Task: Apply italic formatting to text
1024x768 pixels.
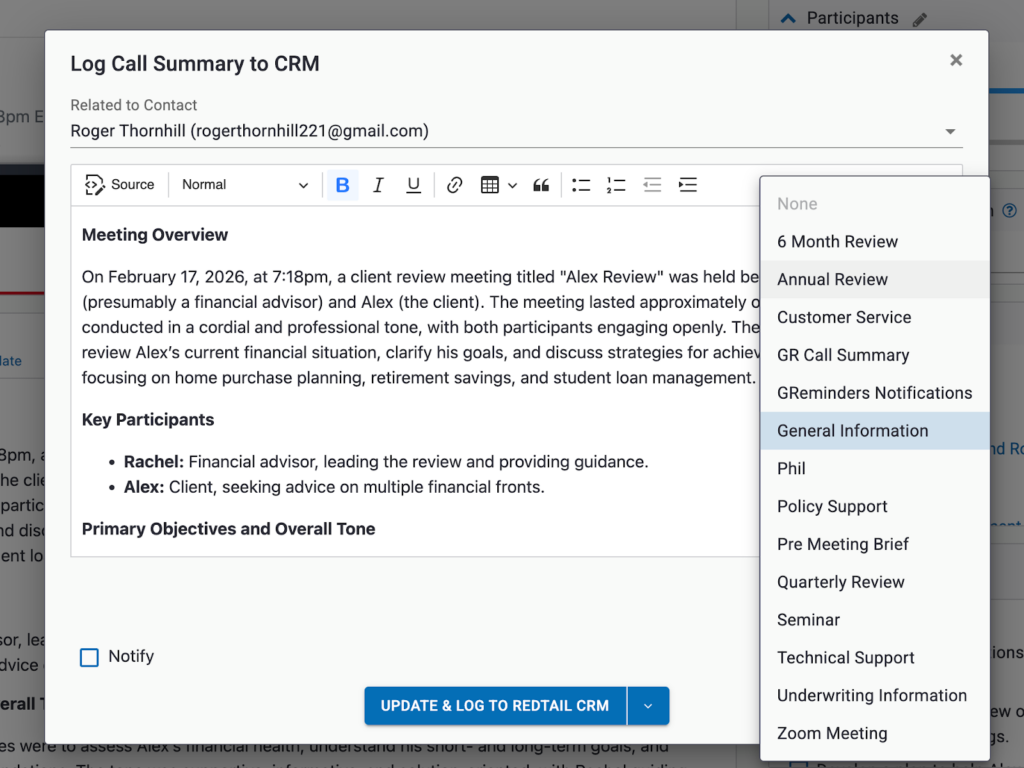Action: click(x=378, y=185)
